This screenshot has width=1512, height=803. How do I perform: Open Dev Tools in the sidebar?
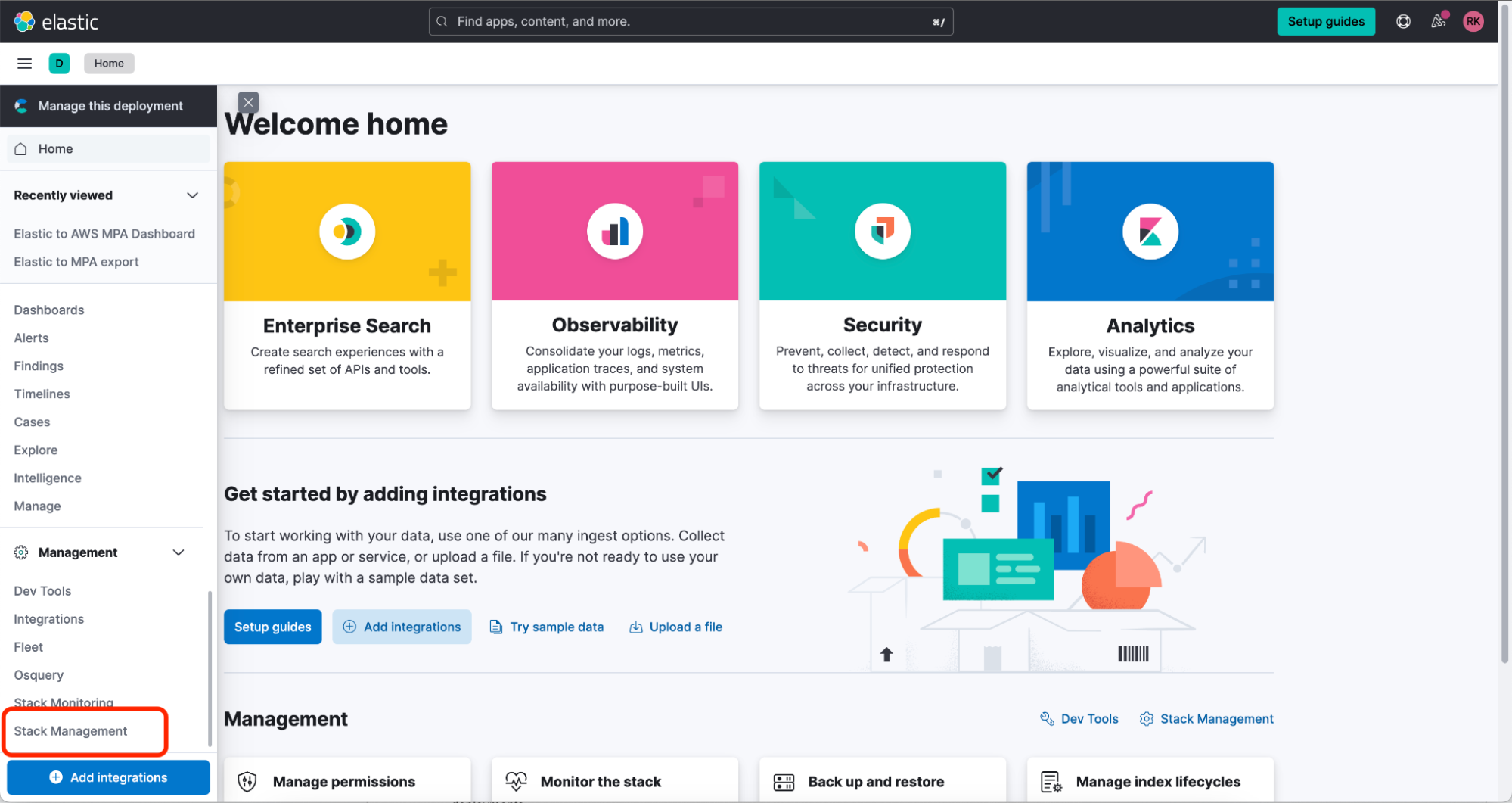coord(42,591)
